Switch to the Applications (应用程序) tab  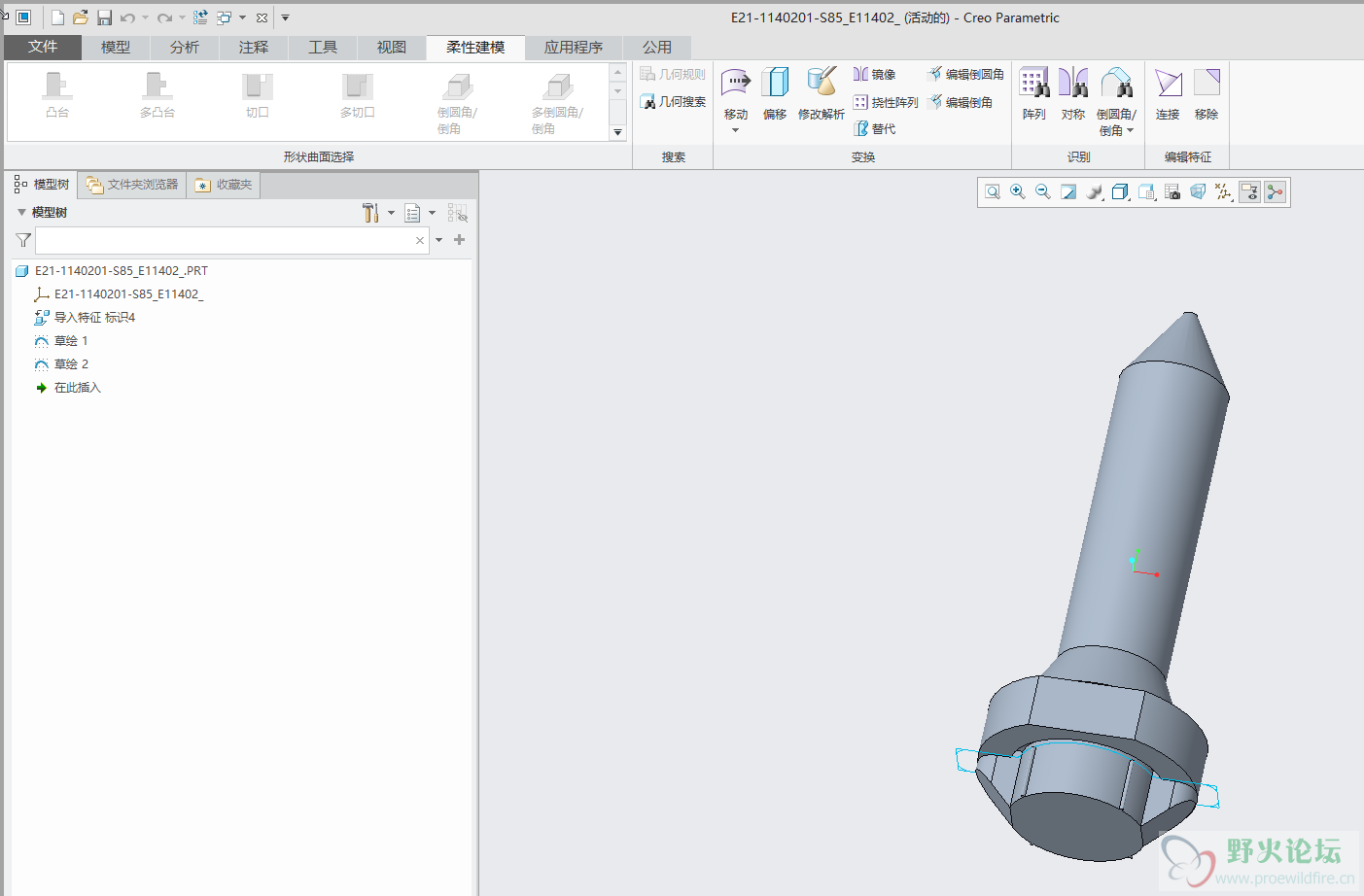pyautogui.click(x=574, y=47)
